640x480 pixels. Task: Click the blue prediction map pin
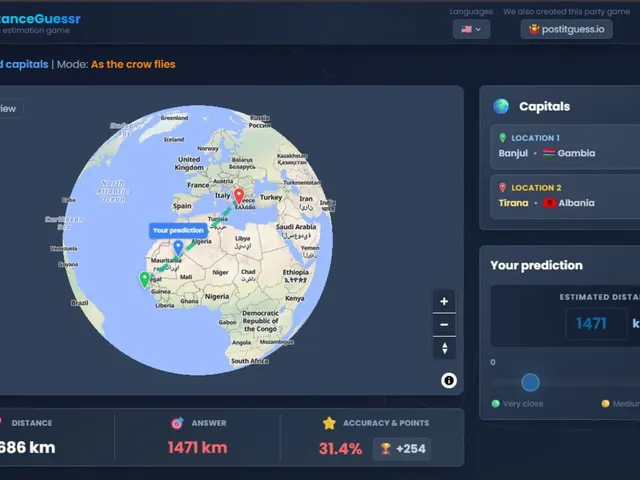click(178, 248)
